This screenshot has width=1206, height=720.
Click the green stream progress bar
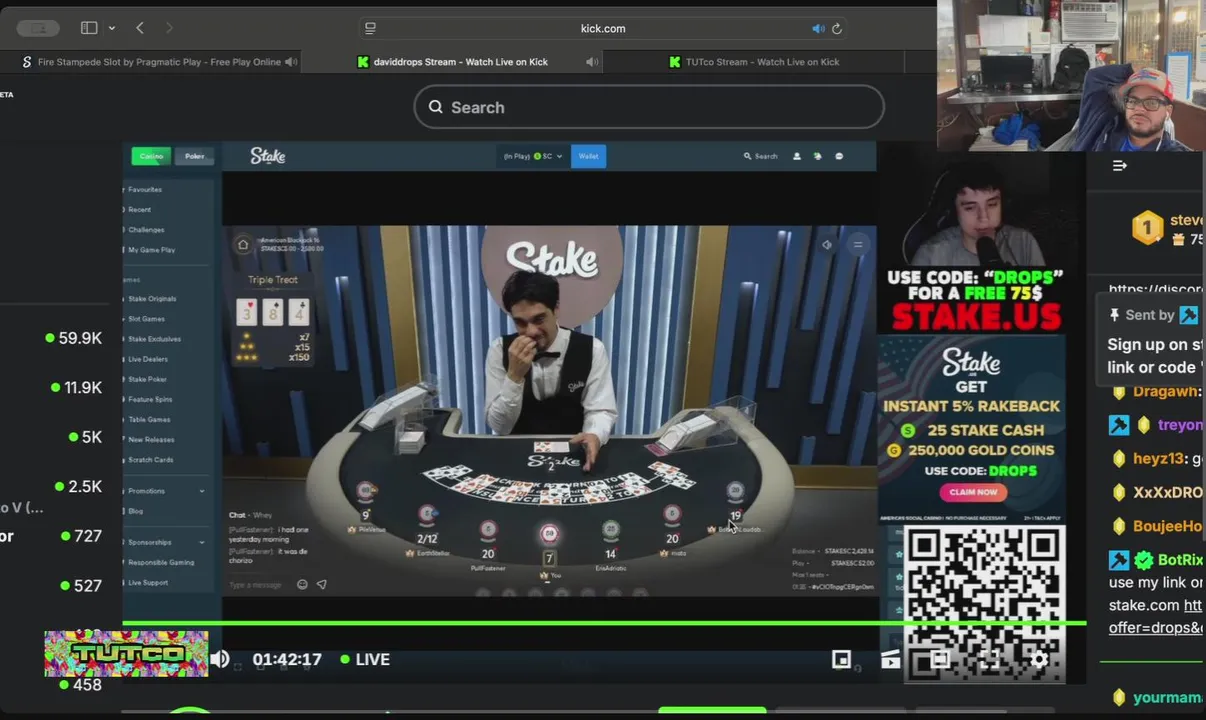tap(604, 623)
